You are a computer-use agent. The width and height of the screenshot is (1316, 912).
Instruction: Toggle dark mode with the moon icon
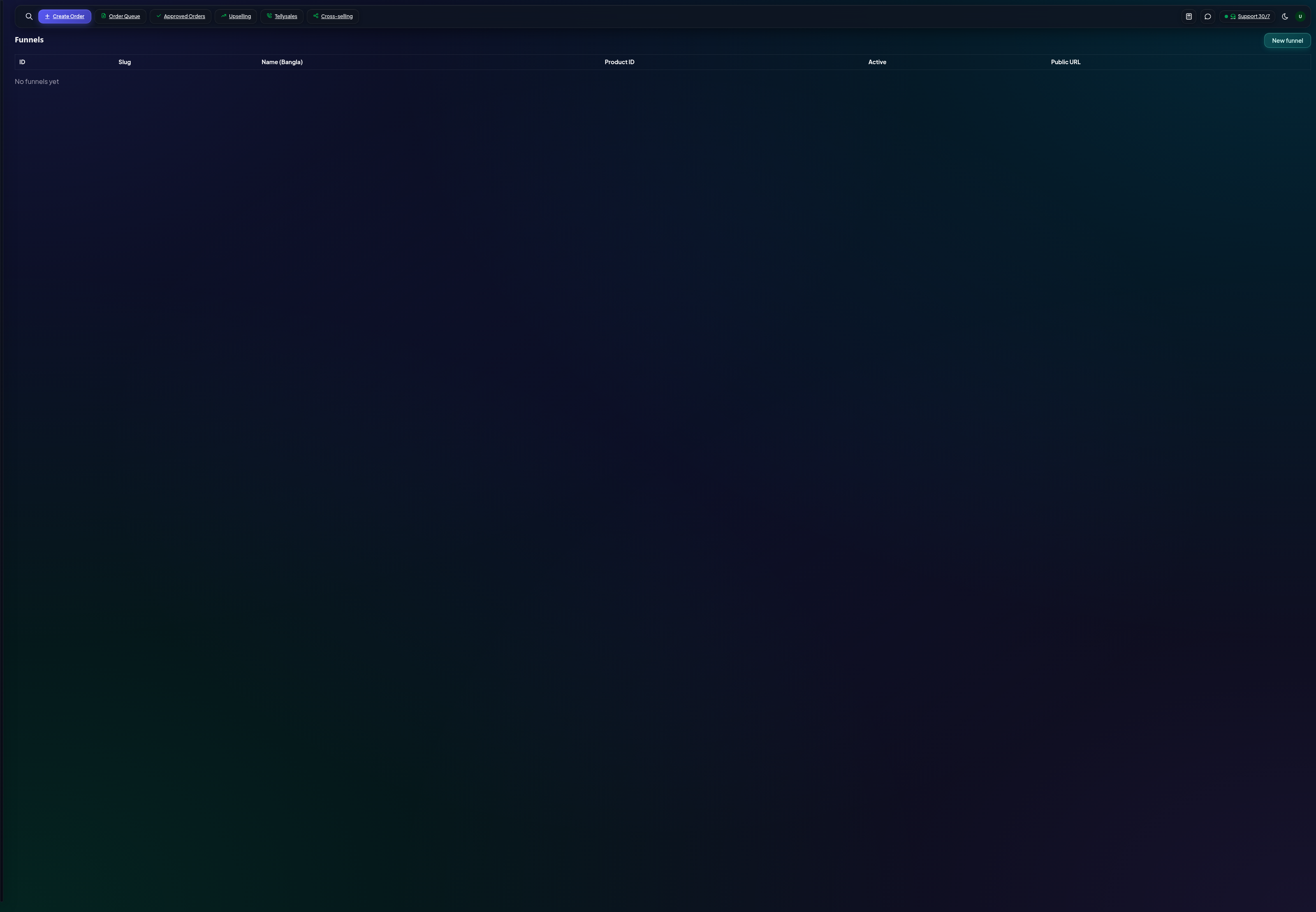tap(1285, 16)
